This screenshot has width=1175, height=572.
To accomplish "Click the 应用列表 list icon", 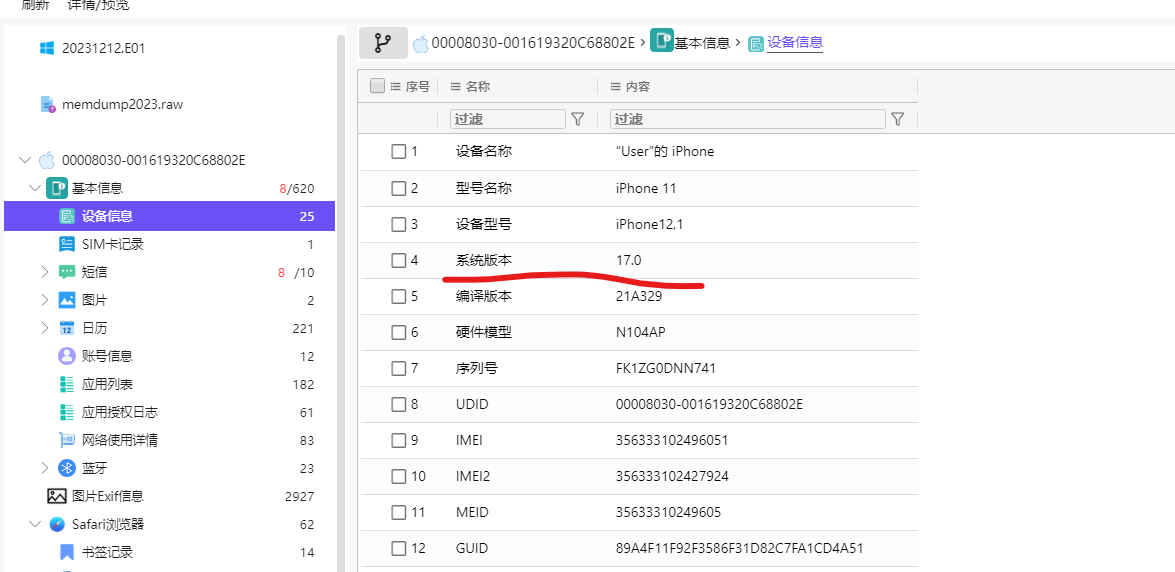I will coord(67,385).
